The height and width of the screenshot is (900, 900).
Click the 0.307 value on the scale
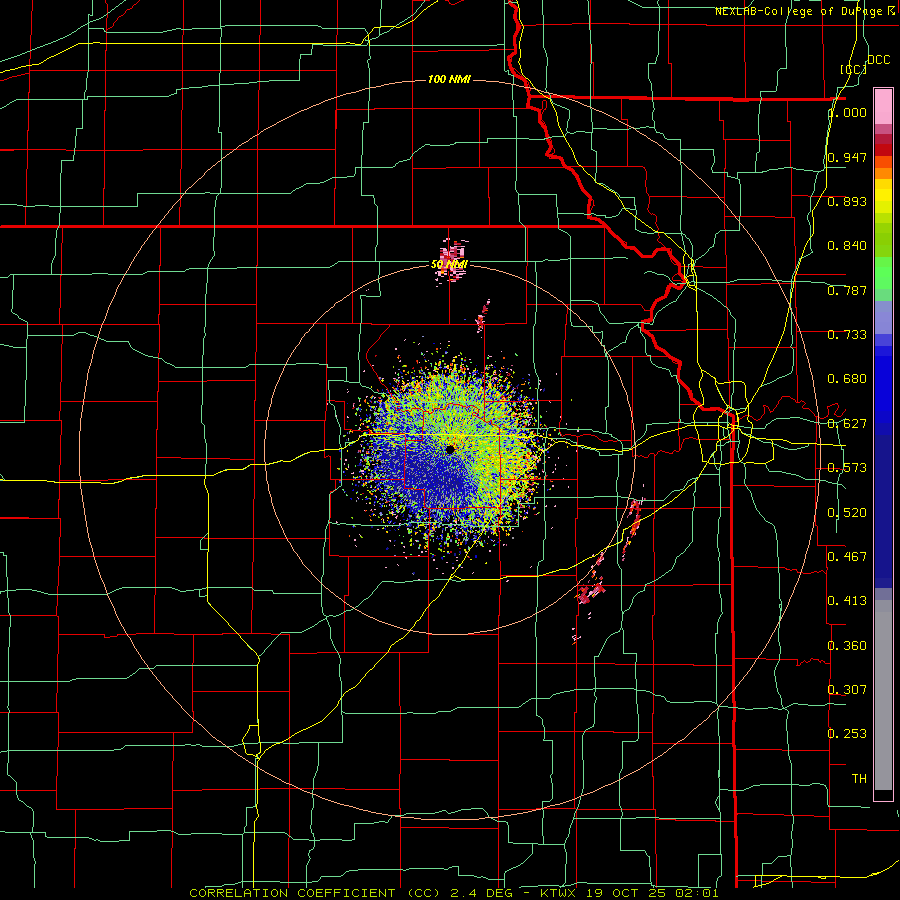[847, 689]
